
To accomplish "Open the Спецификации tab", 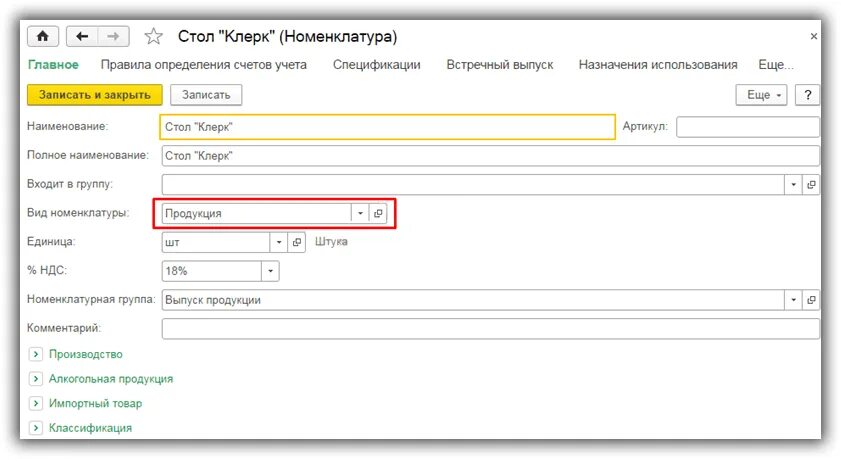I will tap(377, 65).
